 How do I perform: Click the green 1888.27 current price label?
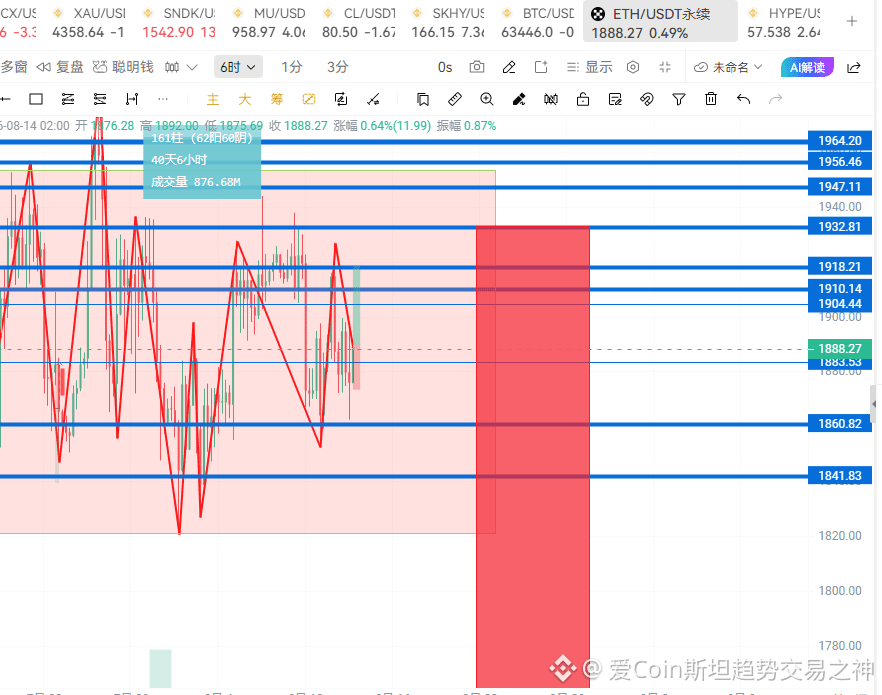(x=840, y=349)
